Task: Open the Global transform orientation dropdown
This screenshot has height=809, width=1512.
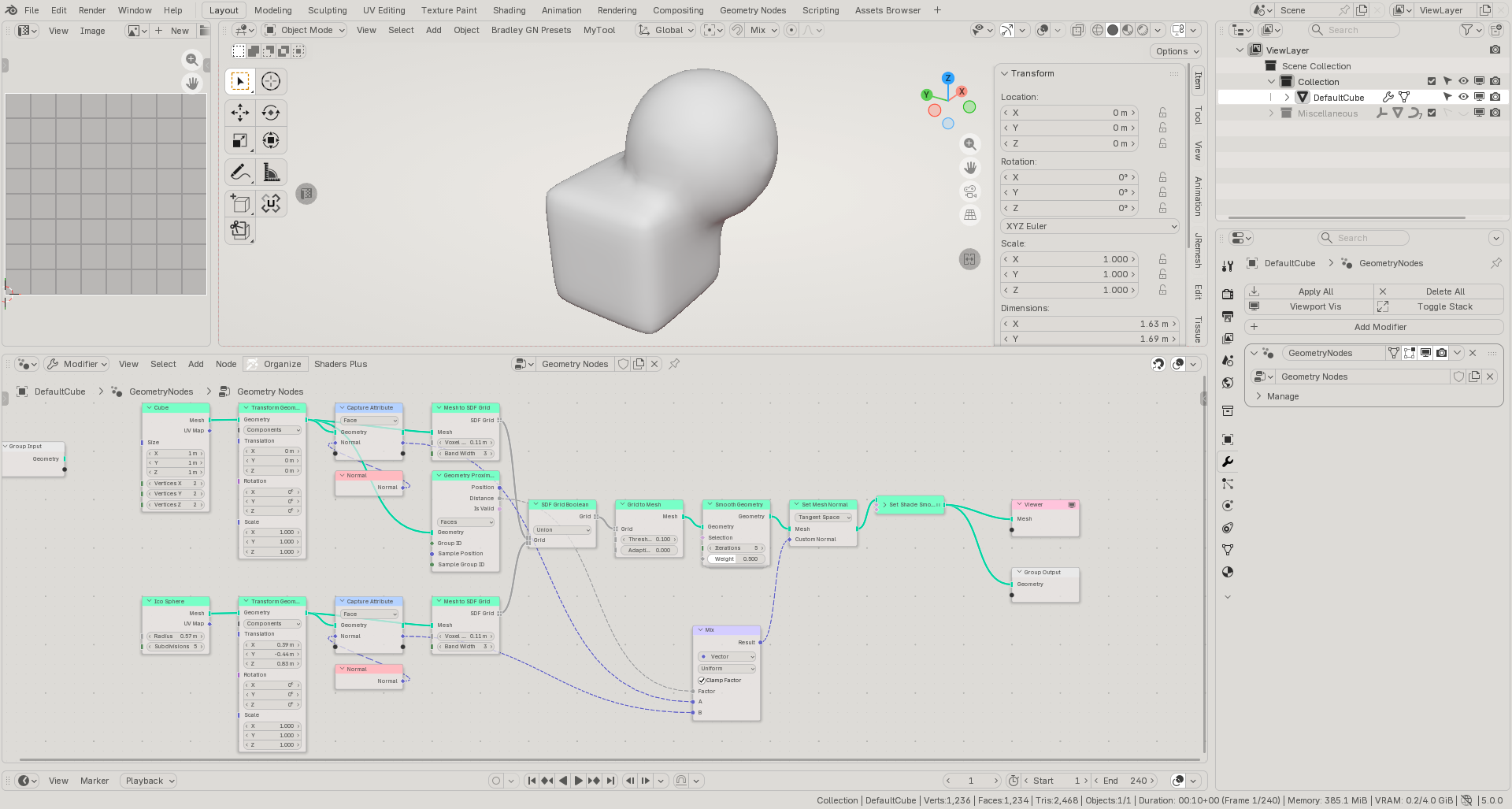Action: point(665,30)
